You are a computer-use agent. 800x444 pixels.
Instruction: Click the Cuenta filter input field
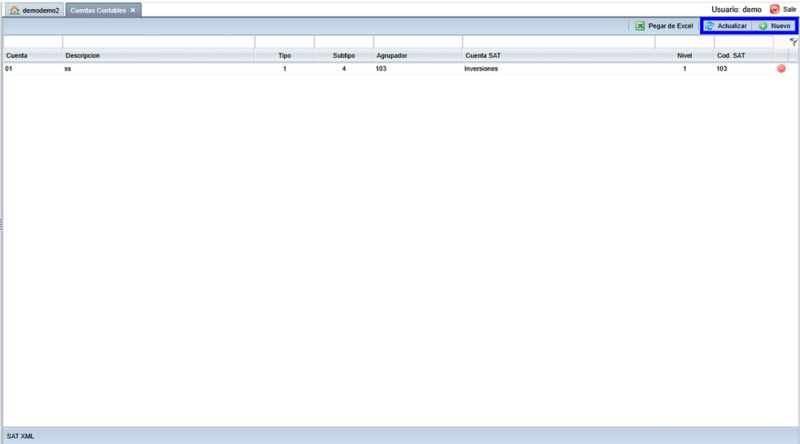click(x=33, y=42)
